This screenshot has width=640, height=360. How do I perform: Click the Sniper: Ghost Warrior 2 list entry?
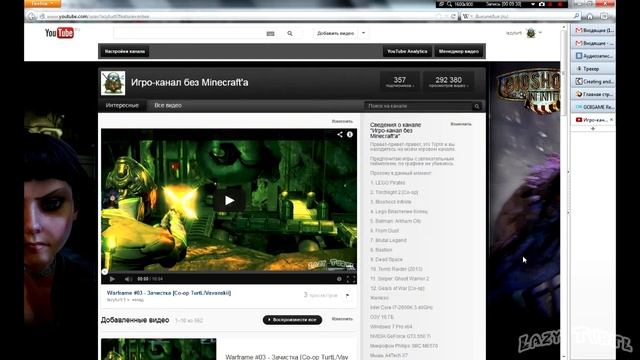coord(400,278)
